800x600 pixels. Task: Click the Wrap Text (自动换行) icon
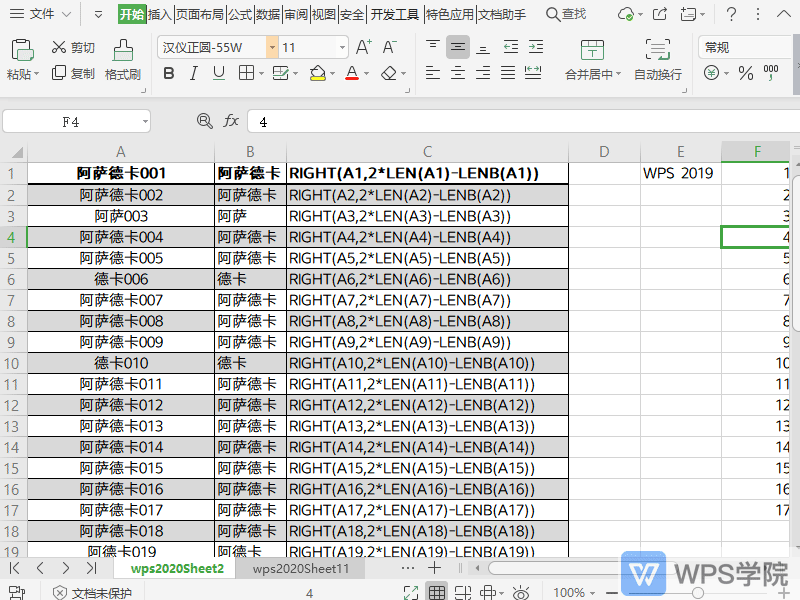coord(657,51)
